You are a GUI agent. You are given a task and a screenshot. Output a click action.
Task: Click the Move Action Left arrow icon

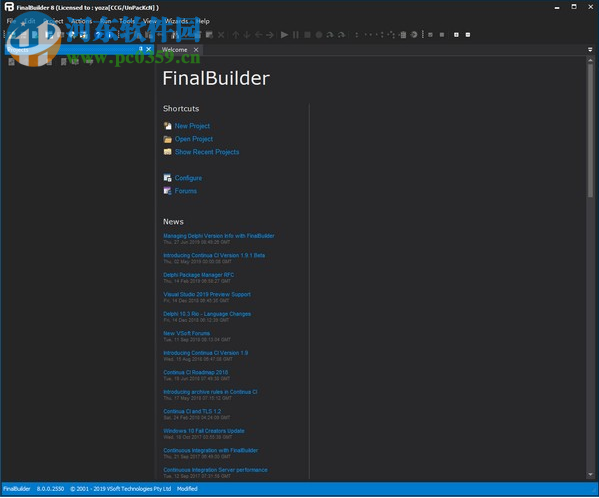[x=259, y=35]
